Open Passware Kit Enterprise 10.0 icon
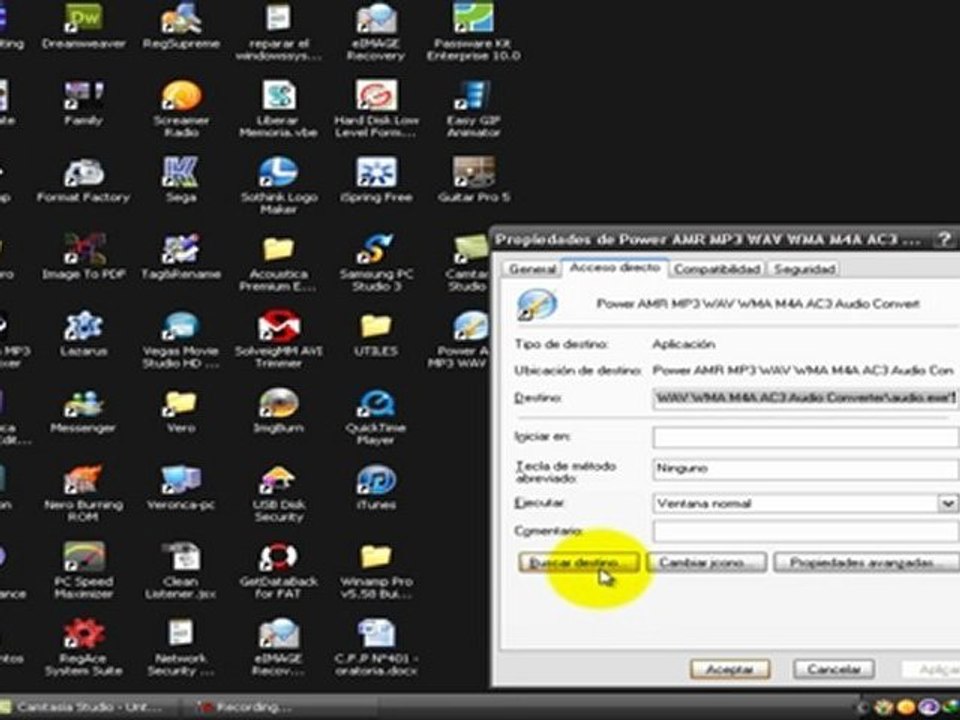The width and height of the screenshot is (960, 720). 473,31
